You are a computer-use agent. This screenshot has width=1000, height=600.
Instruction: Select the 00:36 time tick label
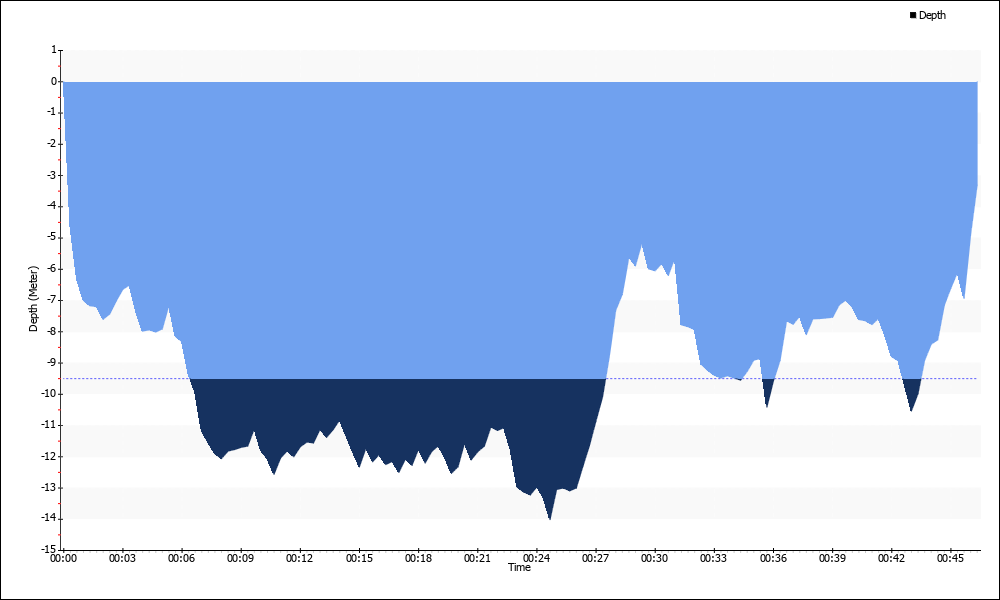click(x=773, y=559)
